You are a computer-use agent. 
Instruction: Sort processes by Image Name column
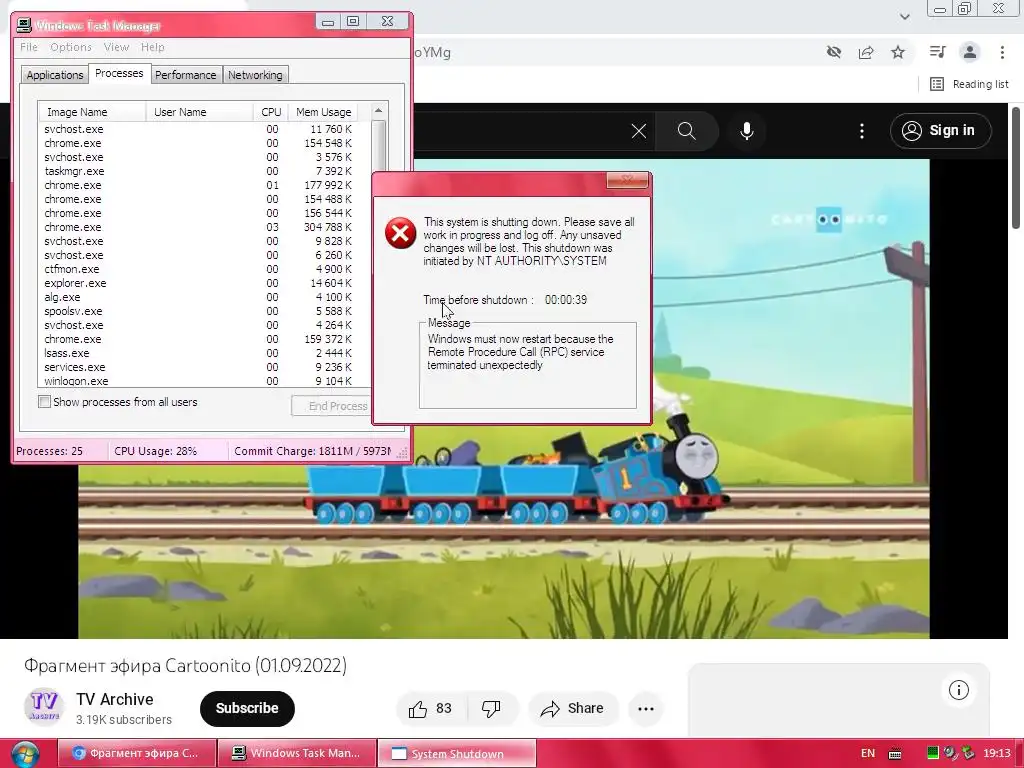[92, 112]
